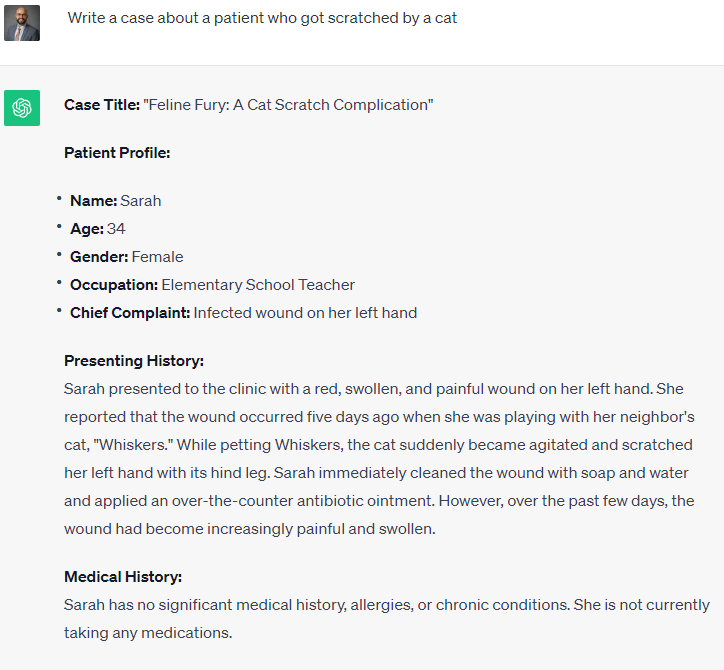Click the Case Title heading

point(102,105)
